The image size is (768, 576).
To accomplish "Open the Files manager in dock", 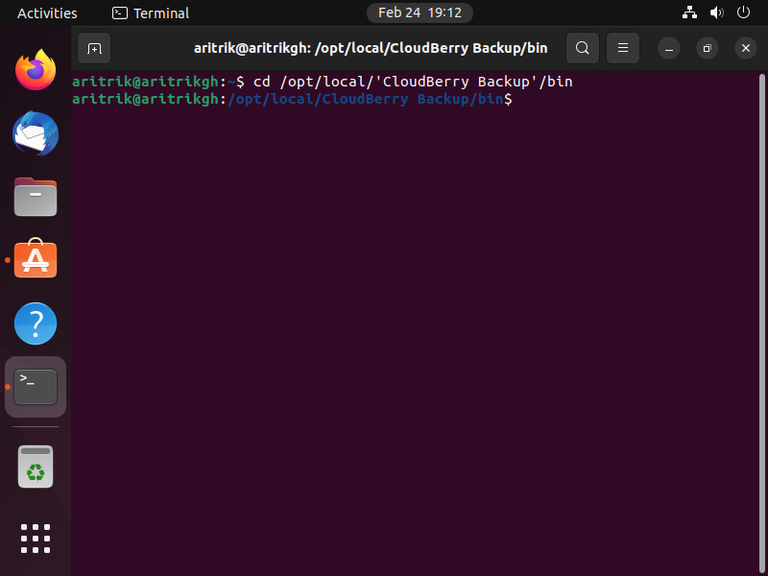I will coord(35,197).
